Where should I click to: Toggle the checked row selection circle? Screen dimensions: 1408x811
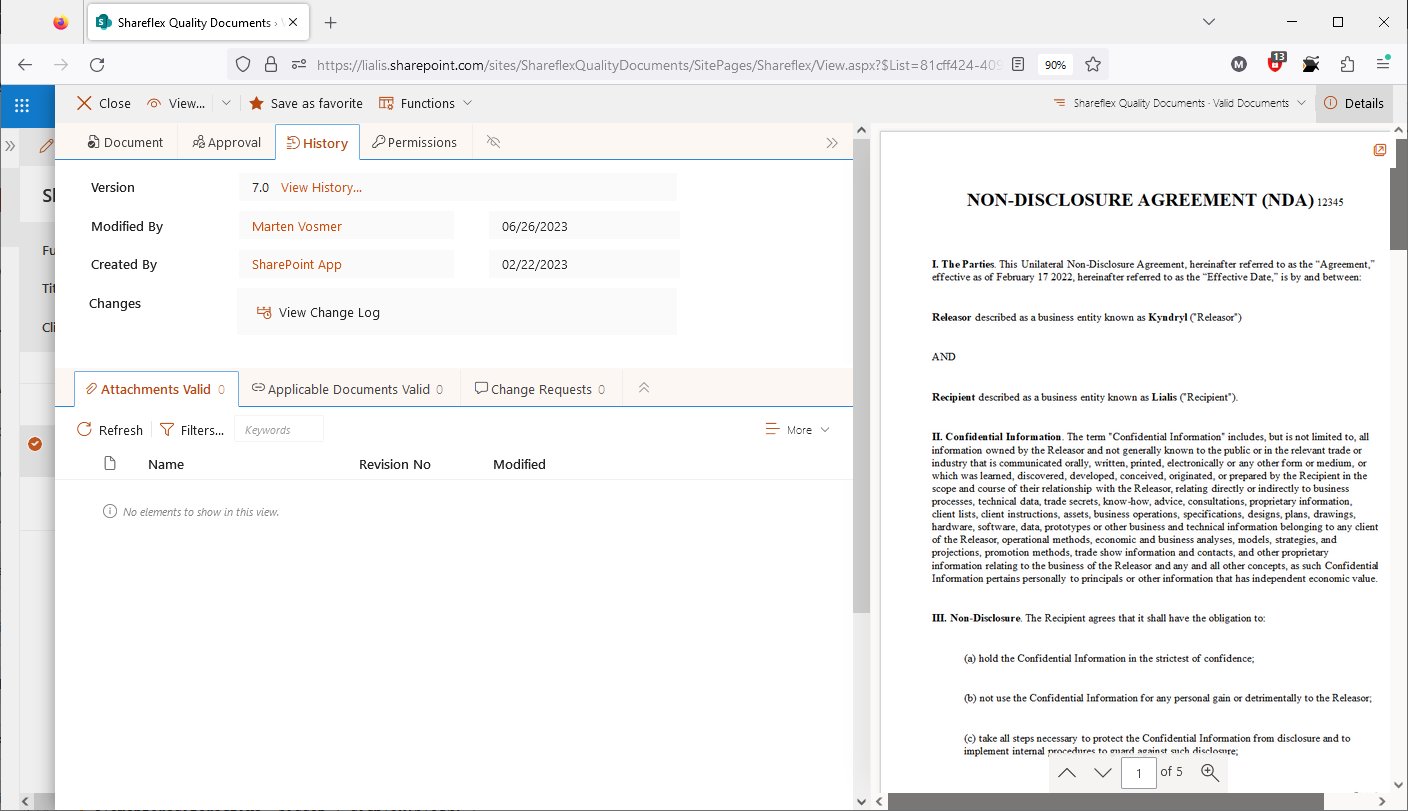click(35, 444)
